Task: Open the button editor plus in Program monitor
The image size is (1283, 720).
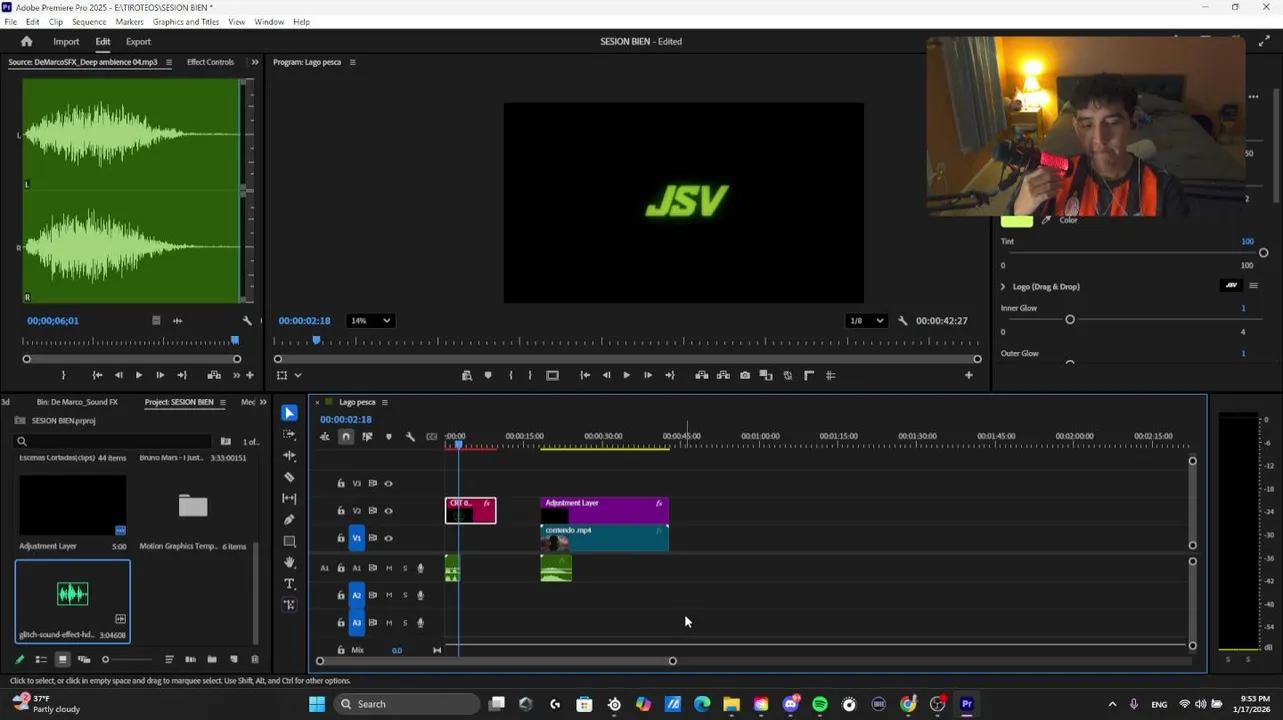Action: 968,375
